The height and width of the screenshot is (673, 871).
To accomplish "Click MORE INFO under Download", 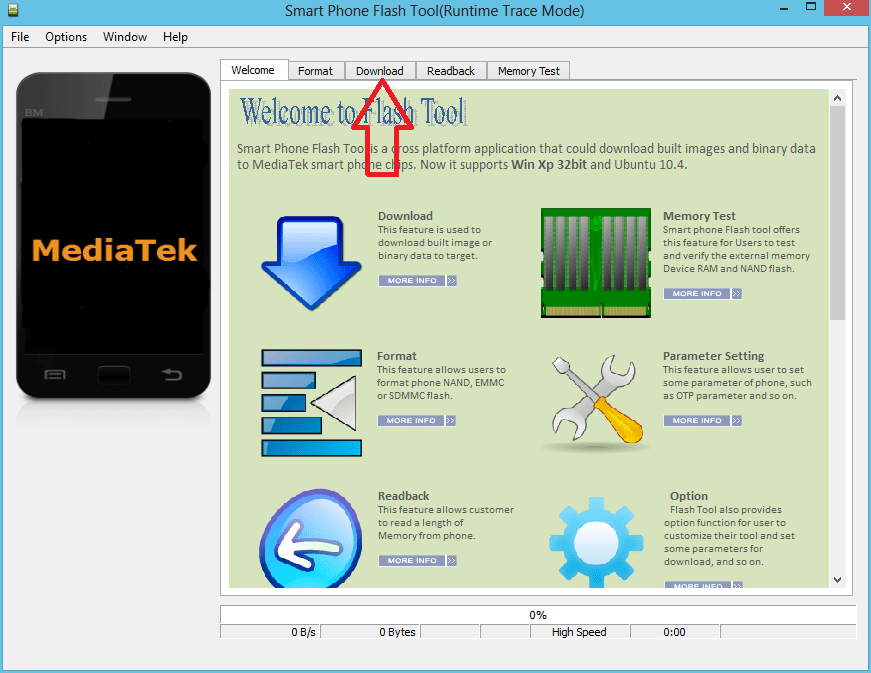I will coord(418,280).
